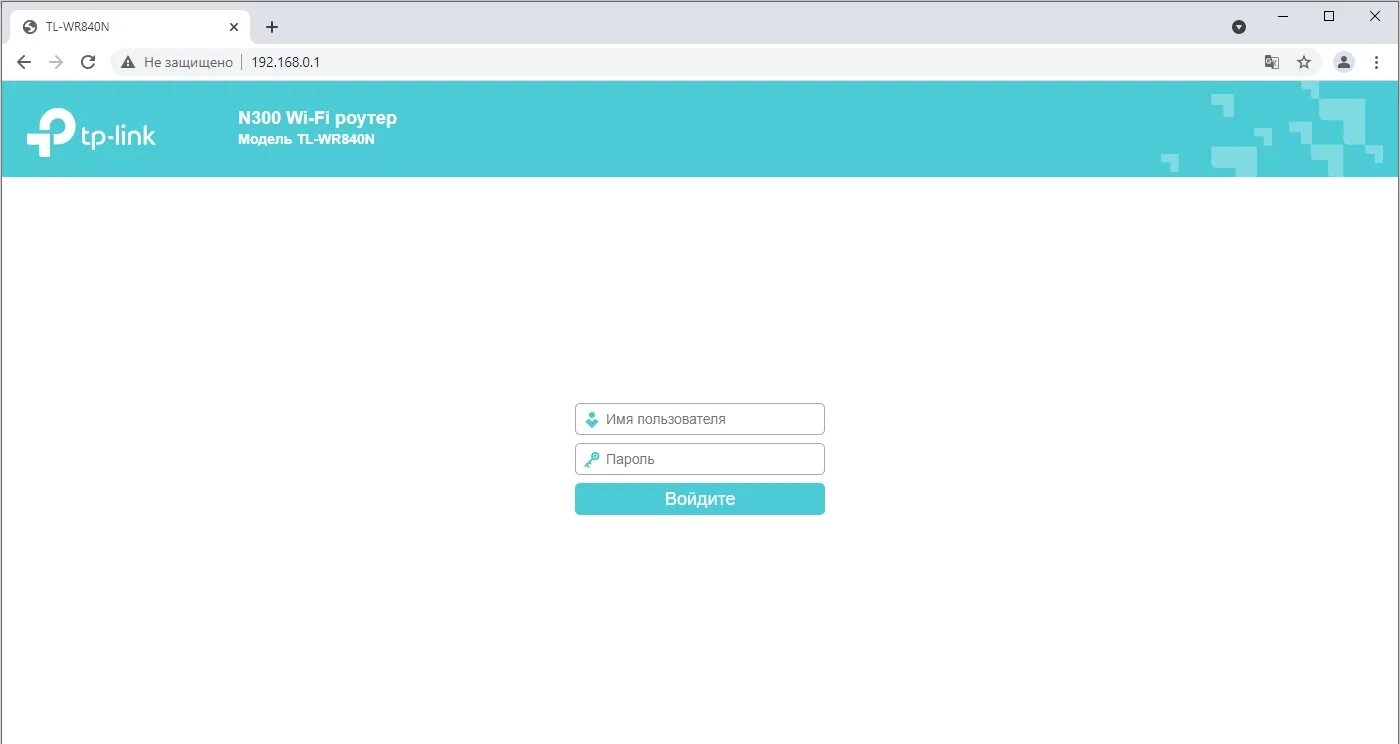Bookmark this page with the star icon
Image resolution: width=1400 pixels, height=744 pixels.
(x=1304, y=62)
